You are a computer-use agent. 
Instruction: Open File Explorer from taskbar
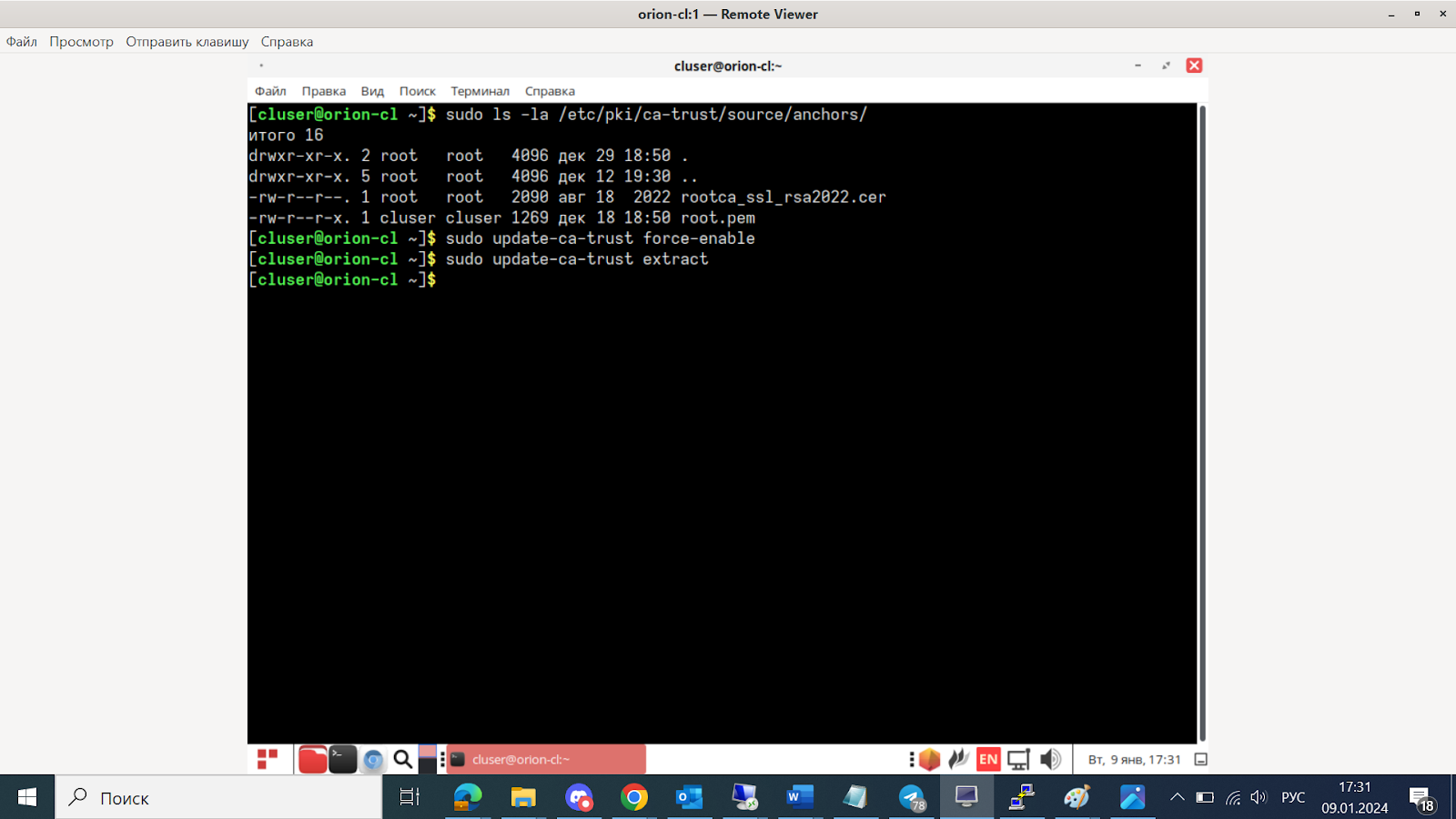(x=523, y=797)
